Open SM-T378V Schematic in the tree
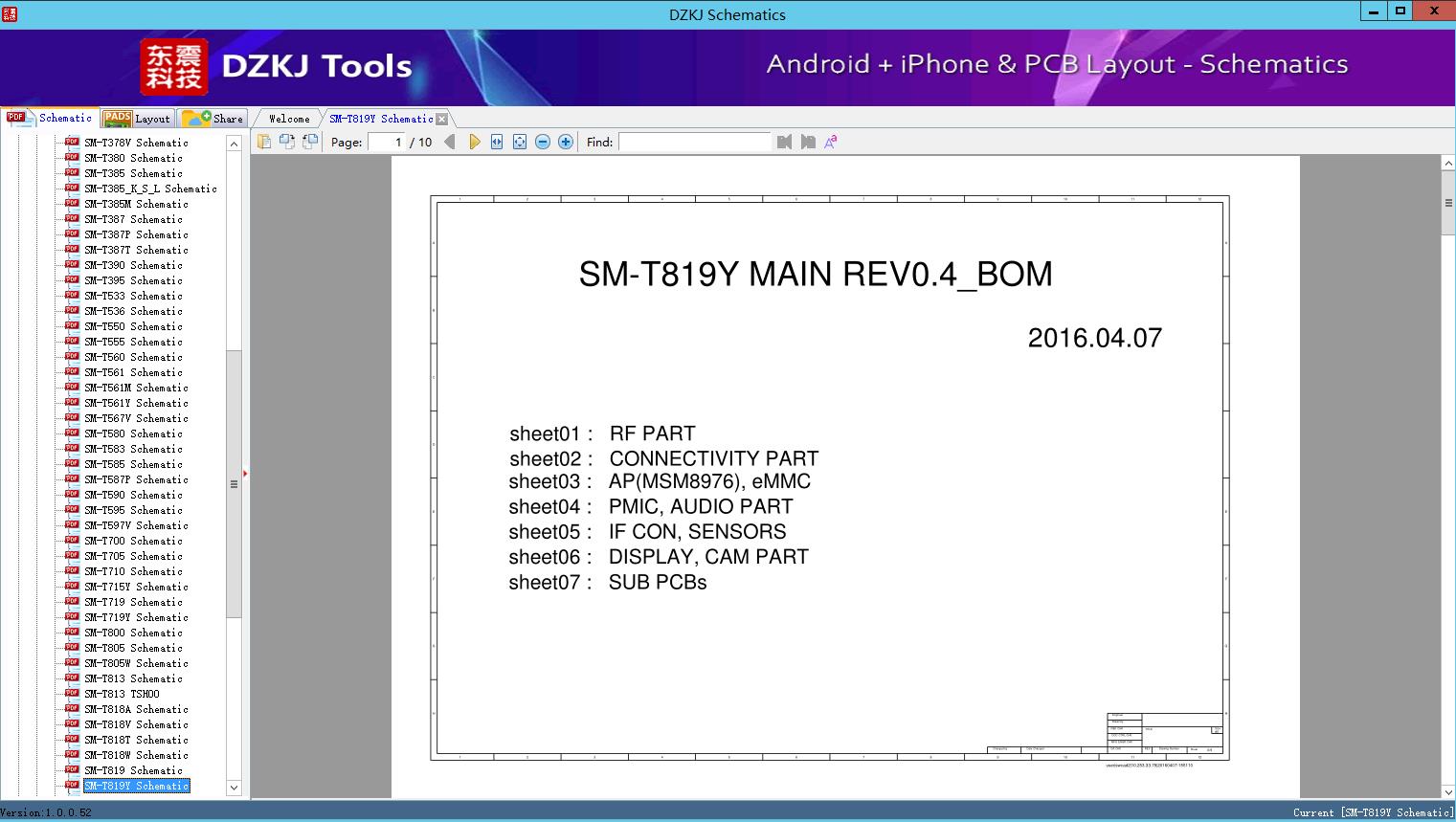 tap(136, 143)
